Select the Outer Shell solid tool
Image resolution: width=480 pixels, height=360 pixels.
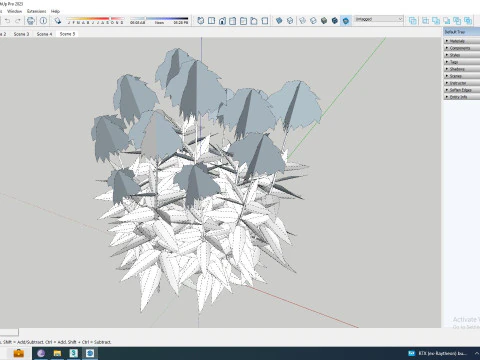[x=412, y=21]
